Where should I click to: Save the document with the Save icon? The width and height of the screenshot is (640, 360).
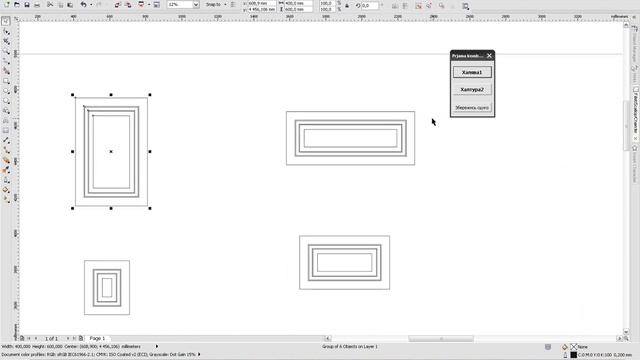click(27, 4)
